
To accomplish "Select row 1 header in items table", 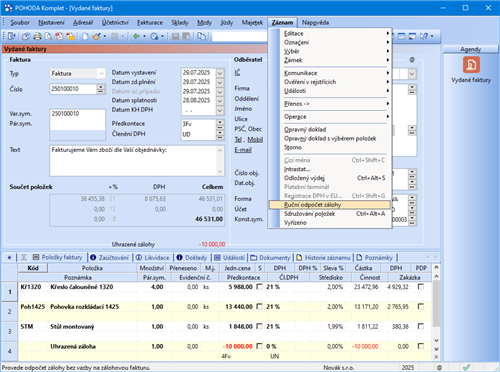I will click(9, 292).
